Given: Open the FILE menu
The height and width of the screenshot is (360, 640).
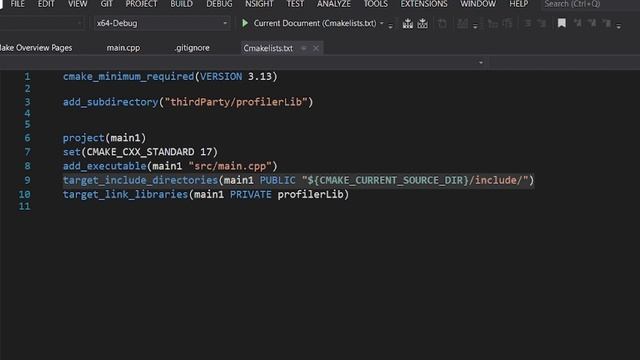Looking at the screenshot, I should point(17,4).
